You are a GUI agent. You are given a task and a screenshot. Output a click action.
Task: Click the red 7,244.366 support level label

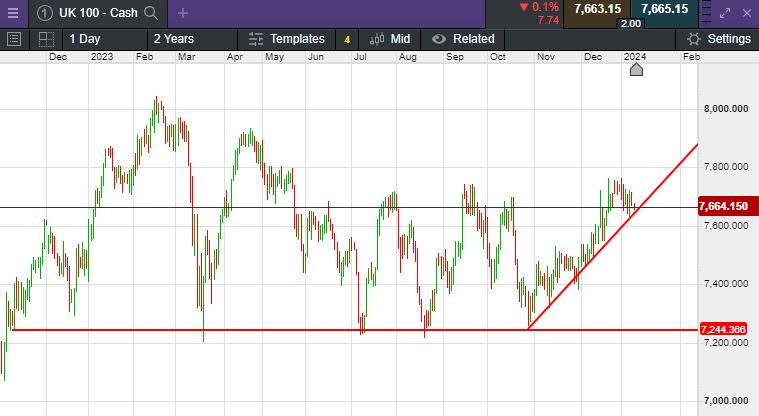click(726, 329)
